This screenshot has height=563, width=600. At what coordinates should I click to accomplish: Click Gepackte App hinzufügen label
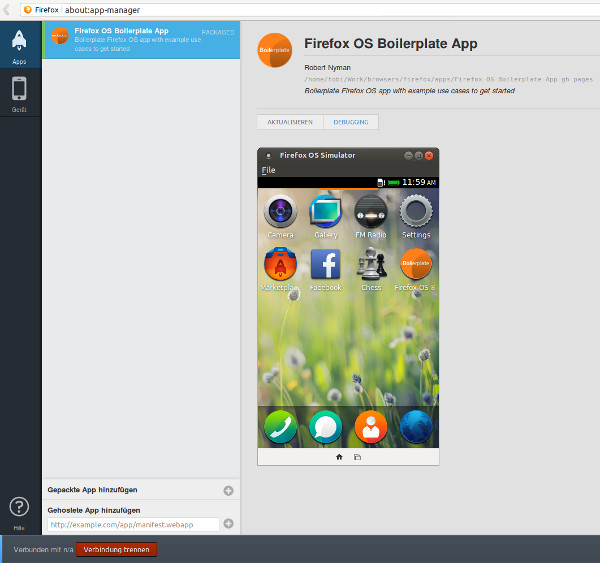[92, 490]
